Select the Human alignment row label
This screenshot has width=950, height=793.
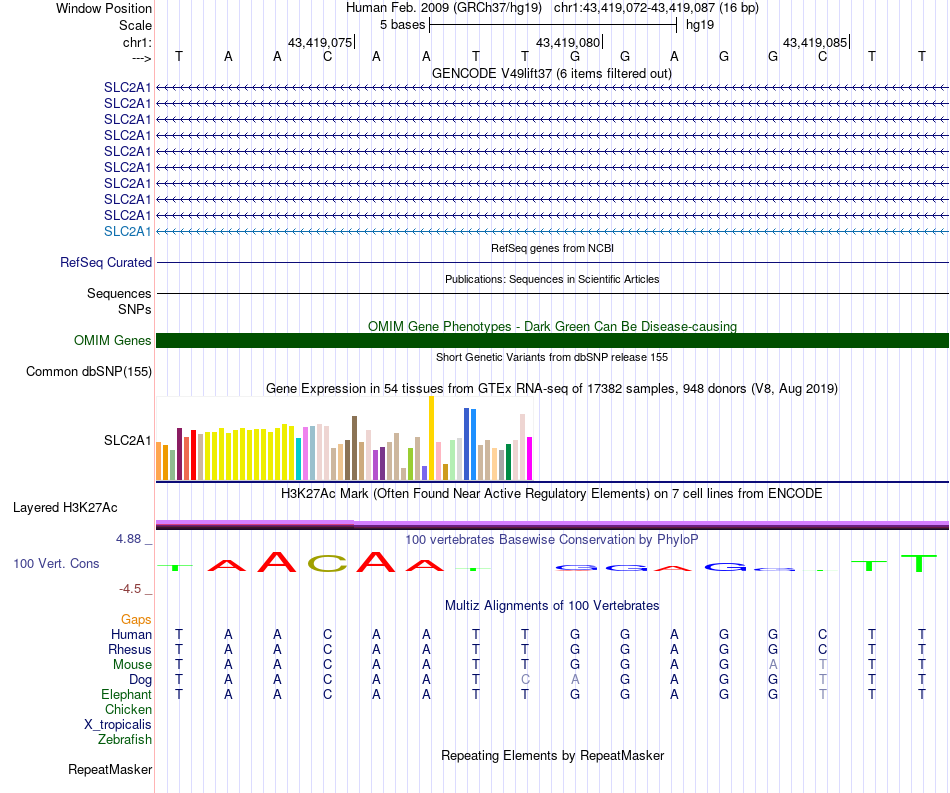click(x=131, y=634)
